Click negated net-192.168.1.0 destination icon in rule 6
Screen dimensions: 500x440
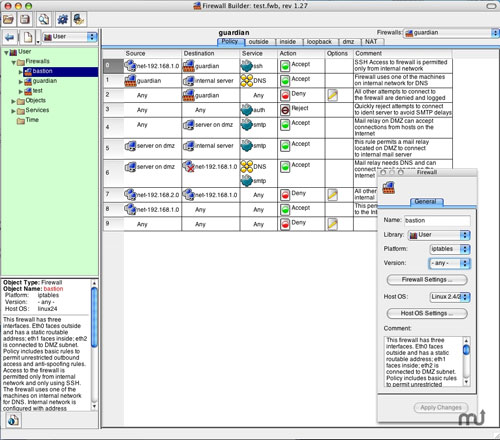[189, 166]
